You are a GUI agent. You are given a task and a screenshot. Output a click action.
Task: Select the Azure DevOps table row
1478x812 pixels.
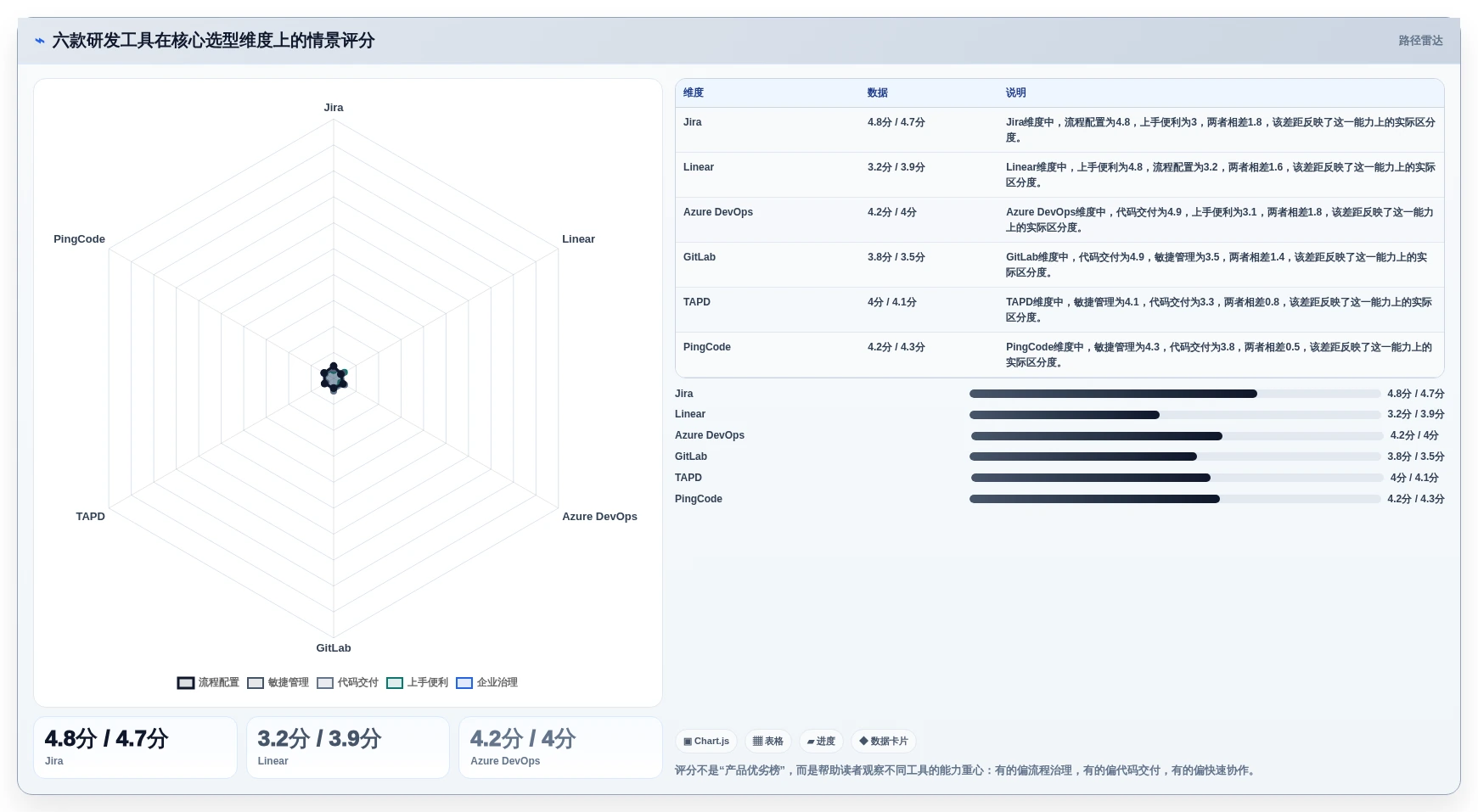[1059, 220]
